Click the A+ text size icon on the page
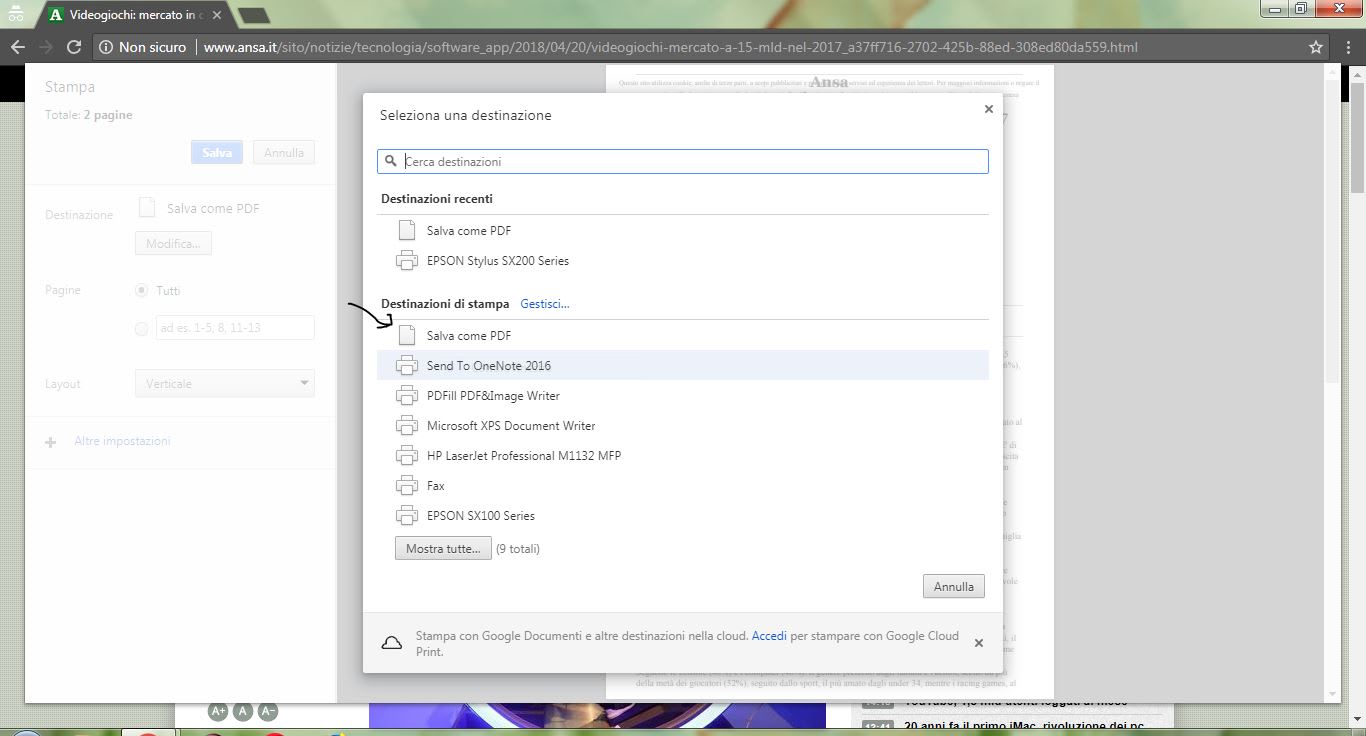This screenshot has width=1366, height=736. (217, 711)
